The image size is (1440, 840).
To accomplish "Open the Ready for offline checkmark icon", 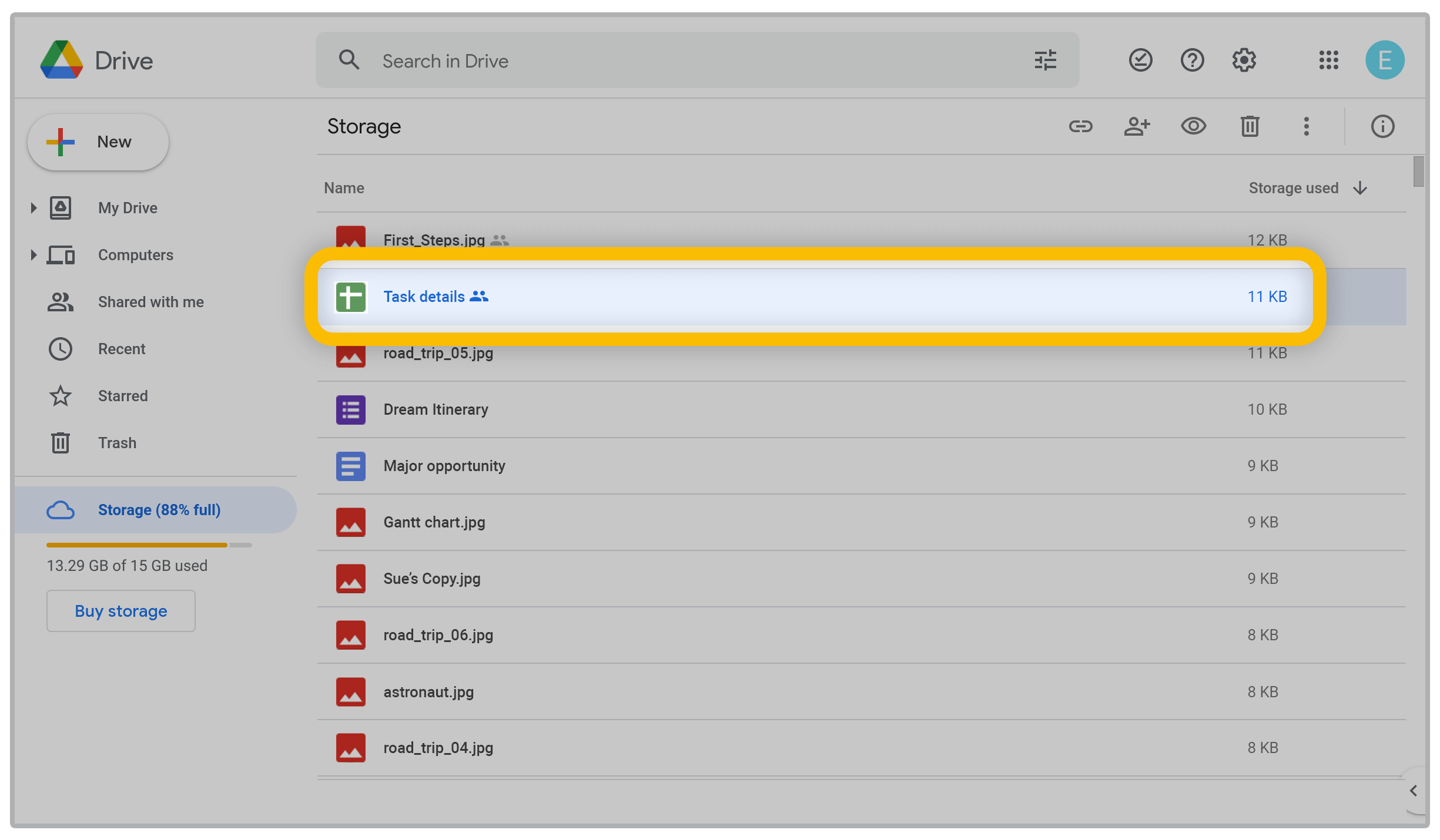I will [1140, 60].
